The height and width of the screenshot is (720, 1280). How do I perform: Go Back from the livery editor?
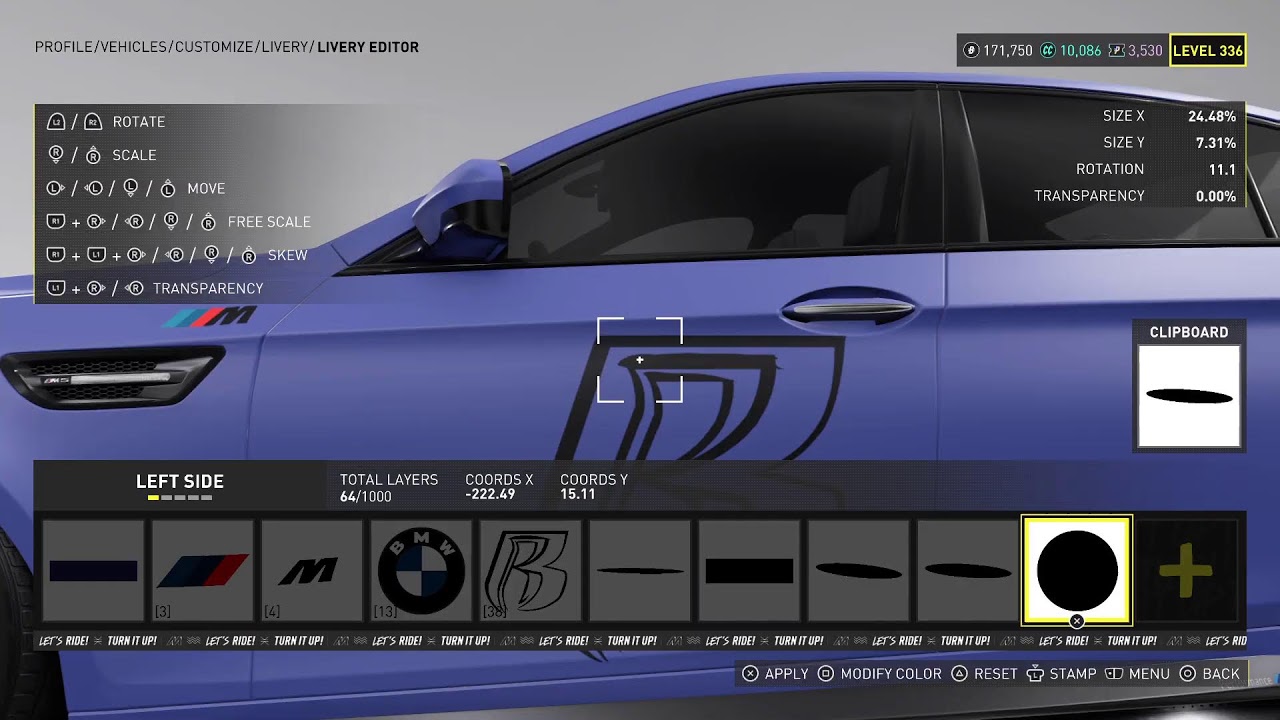tap(1221, 674)
